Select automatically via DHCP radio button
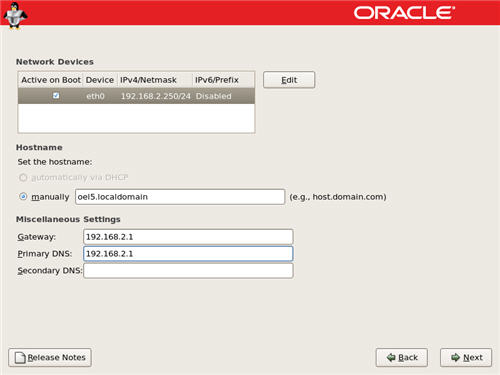Screen dimensions: 500x375 [x=23, y=177]
